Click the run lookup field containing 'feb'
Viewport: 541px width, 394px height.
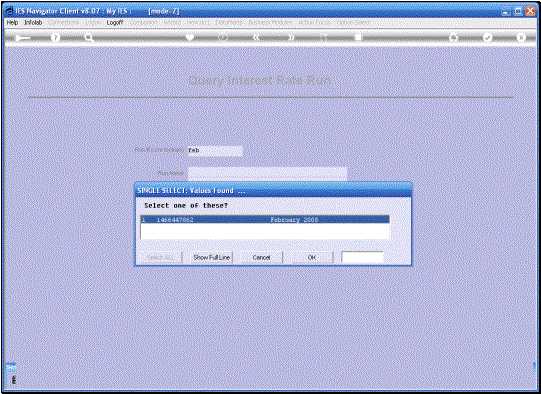[215, 151]
